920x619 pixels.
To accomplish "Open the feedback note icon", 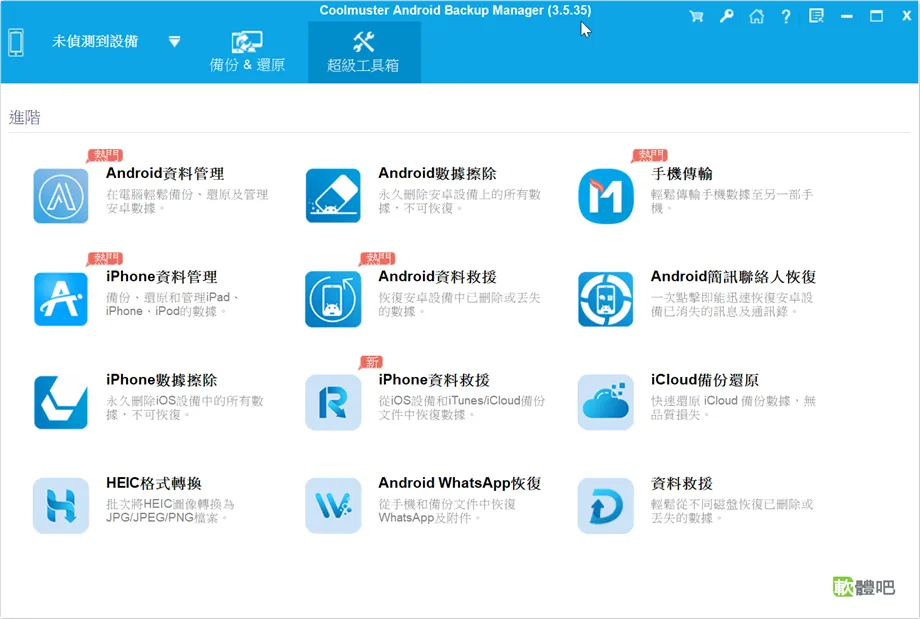I will (x=816, y=16).
